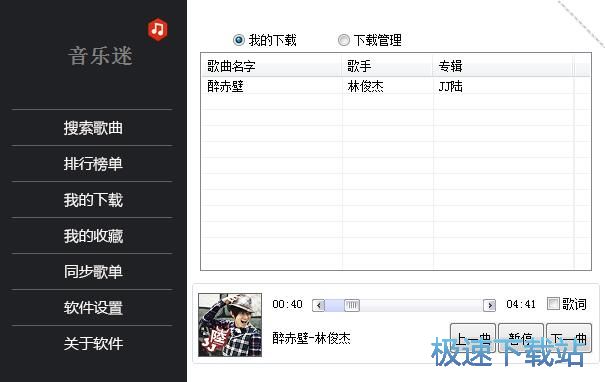605x382 pixels.
Task: Select the song row 醉赤壁
Action: (395, 86)
